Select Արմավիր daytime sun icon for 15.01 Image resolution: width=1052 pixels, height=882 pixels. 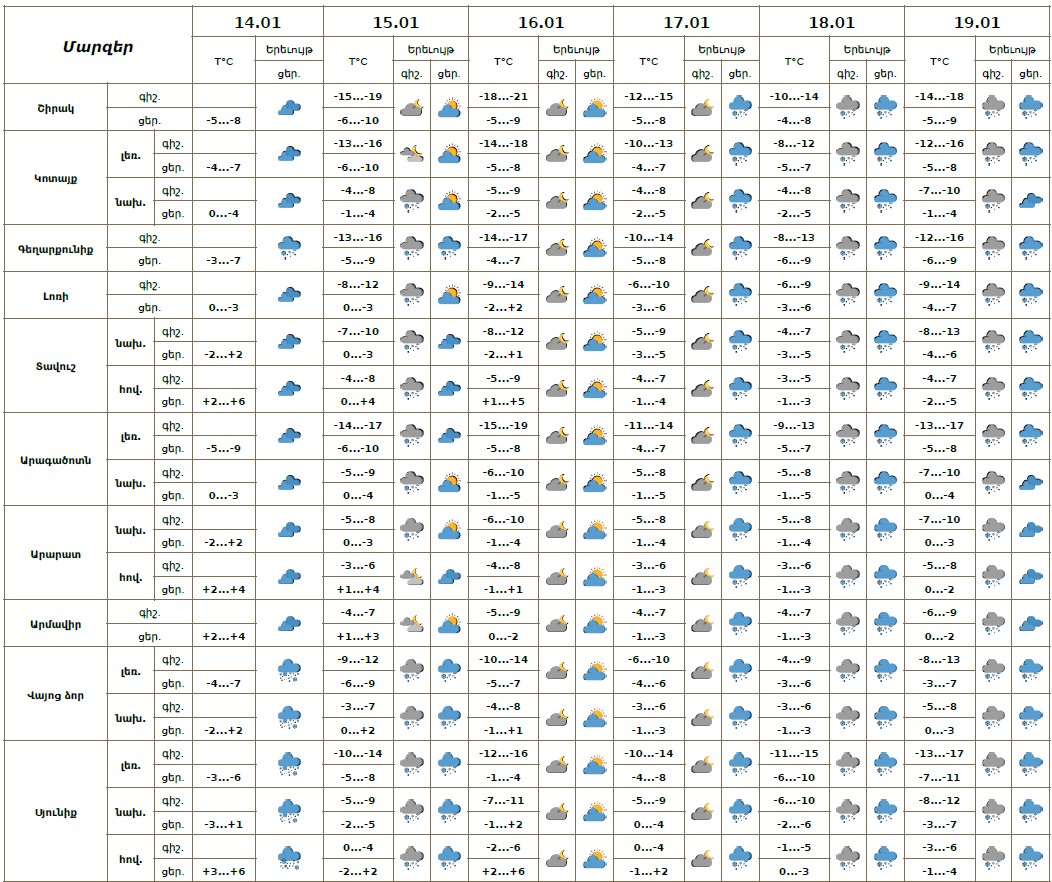[449, 623]
